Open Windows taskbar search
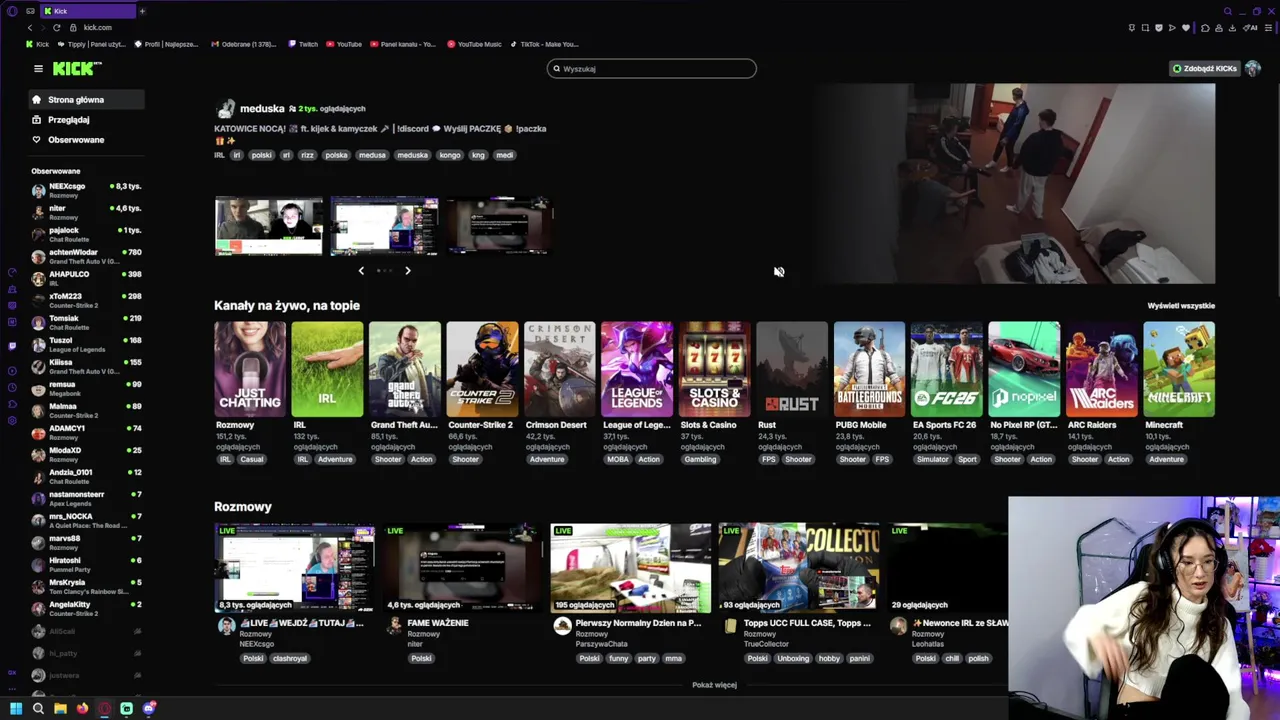Viewport: 1280px width, 720px height. coord(38,708)
